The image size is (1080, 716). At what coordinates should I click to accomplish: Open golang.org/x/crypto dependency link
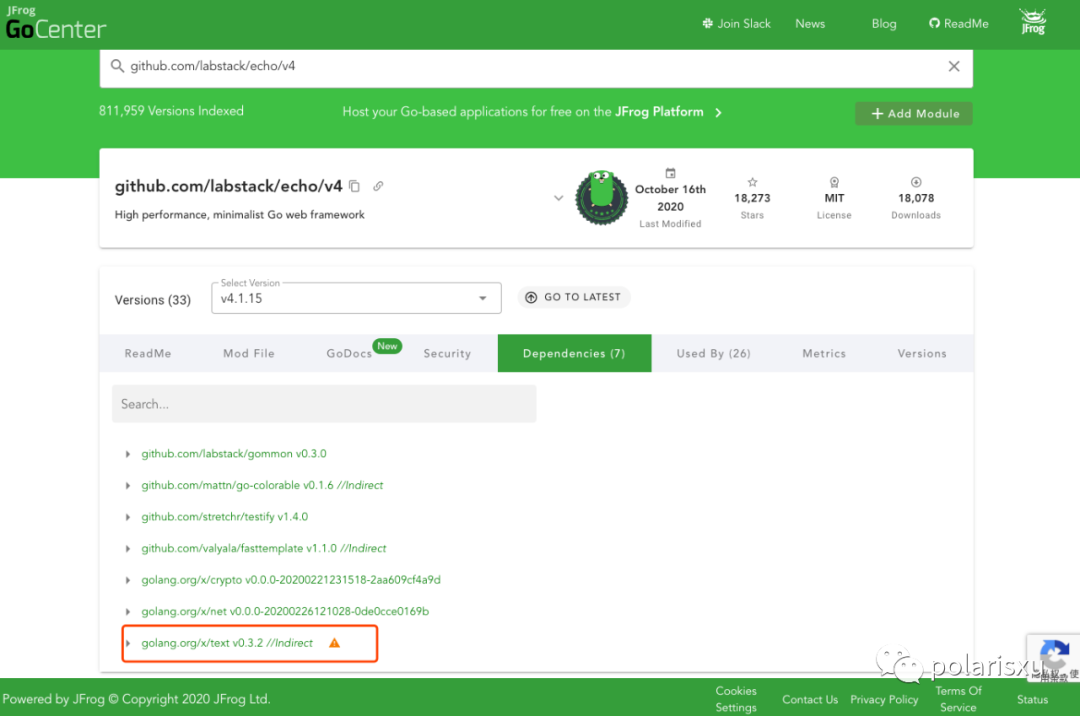pyautogui.click(x=291, y=580)
